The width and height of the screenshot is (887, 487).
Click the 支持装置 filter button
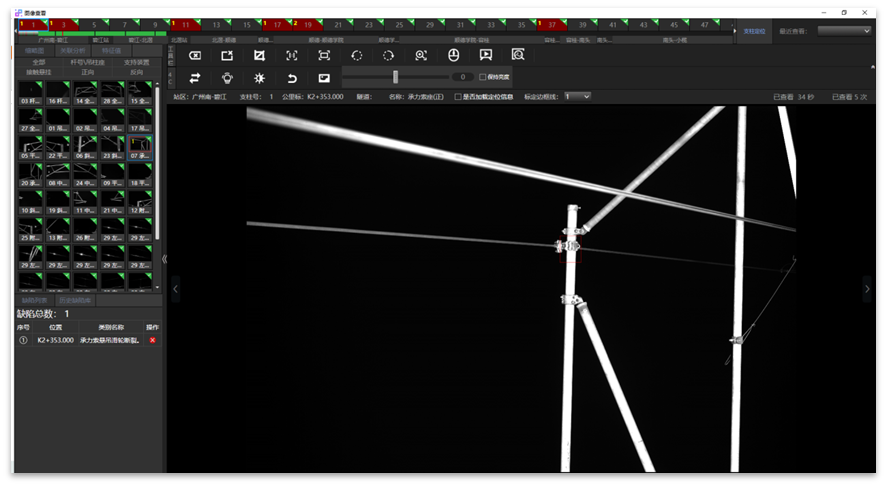tap(136, 62)
